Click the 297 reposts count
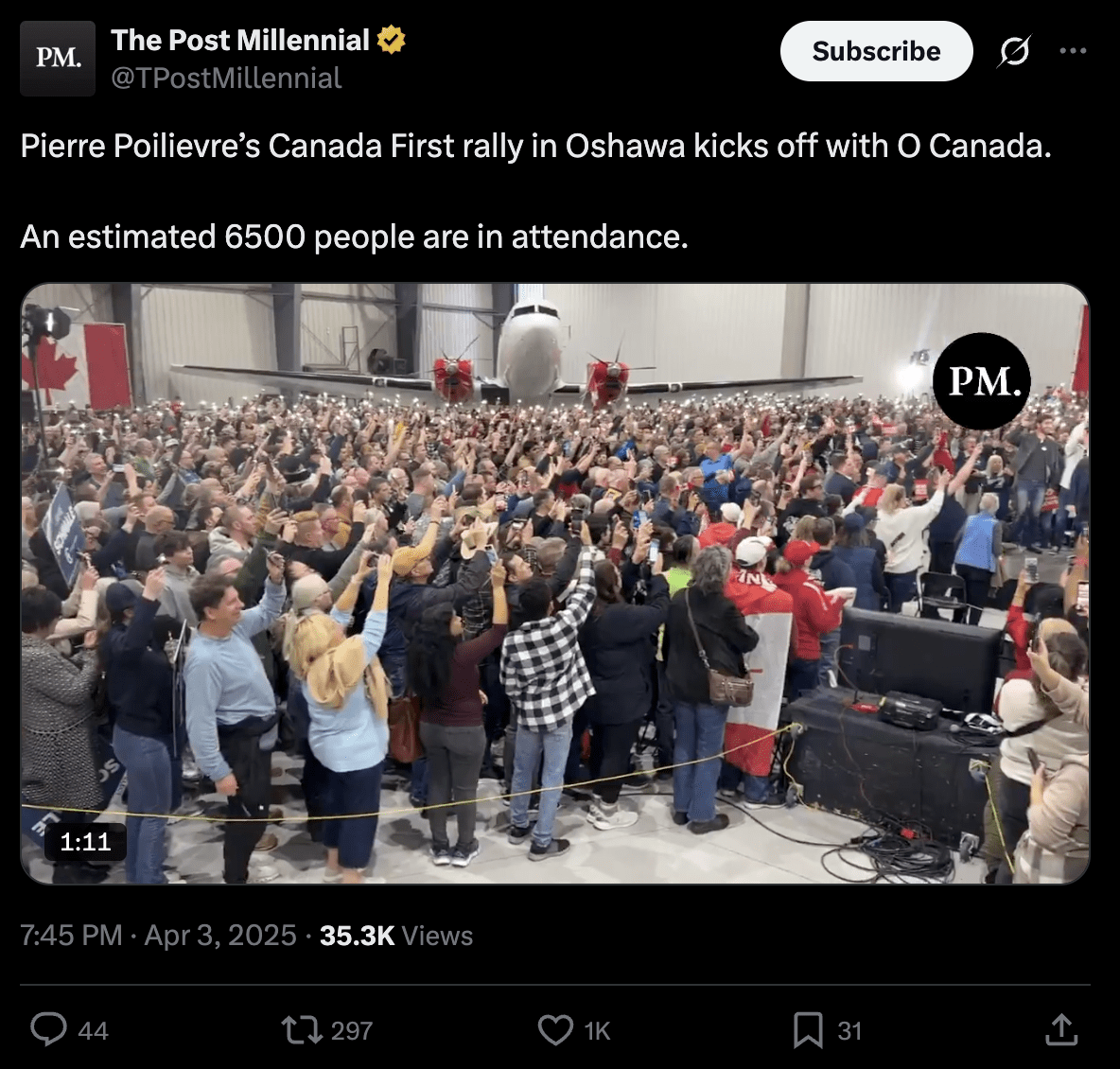This screenshot has width=1120, height=1069. (x=352, y=1030)
